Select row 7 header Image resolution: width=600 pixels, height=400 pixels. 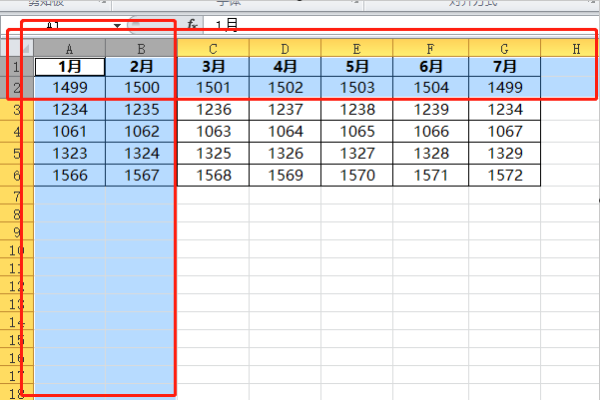point(17,196)
